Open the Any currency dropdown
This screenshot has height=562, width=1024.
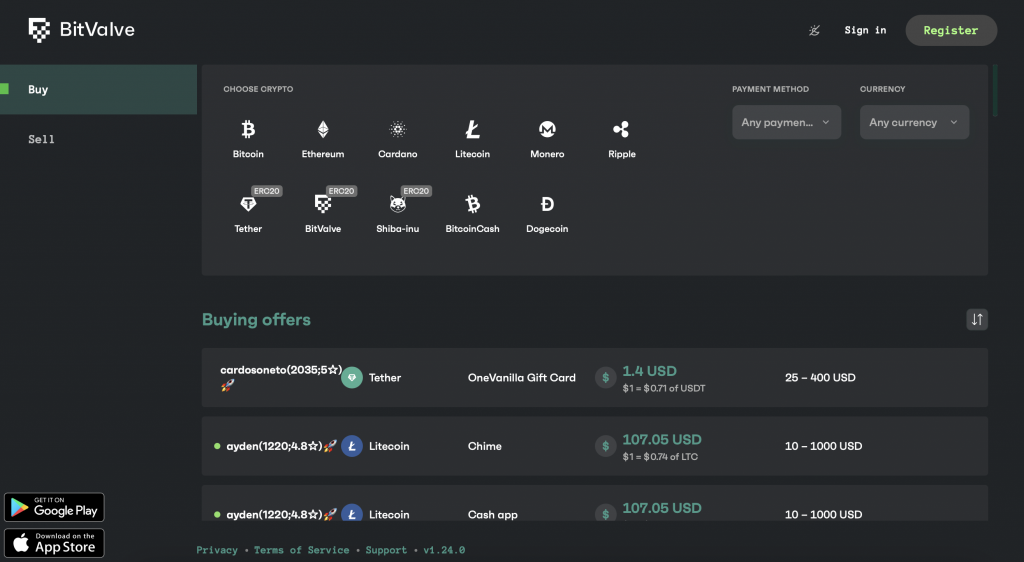click(914, 122)
